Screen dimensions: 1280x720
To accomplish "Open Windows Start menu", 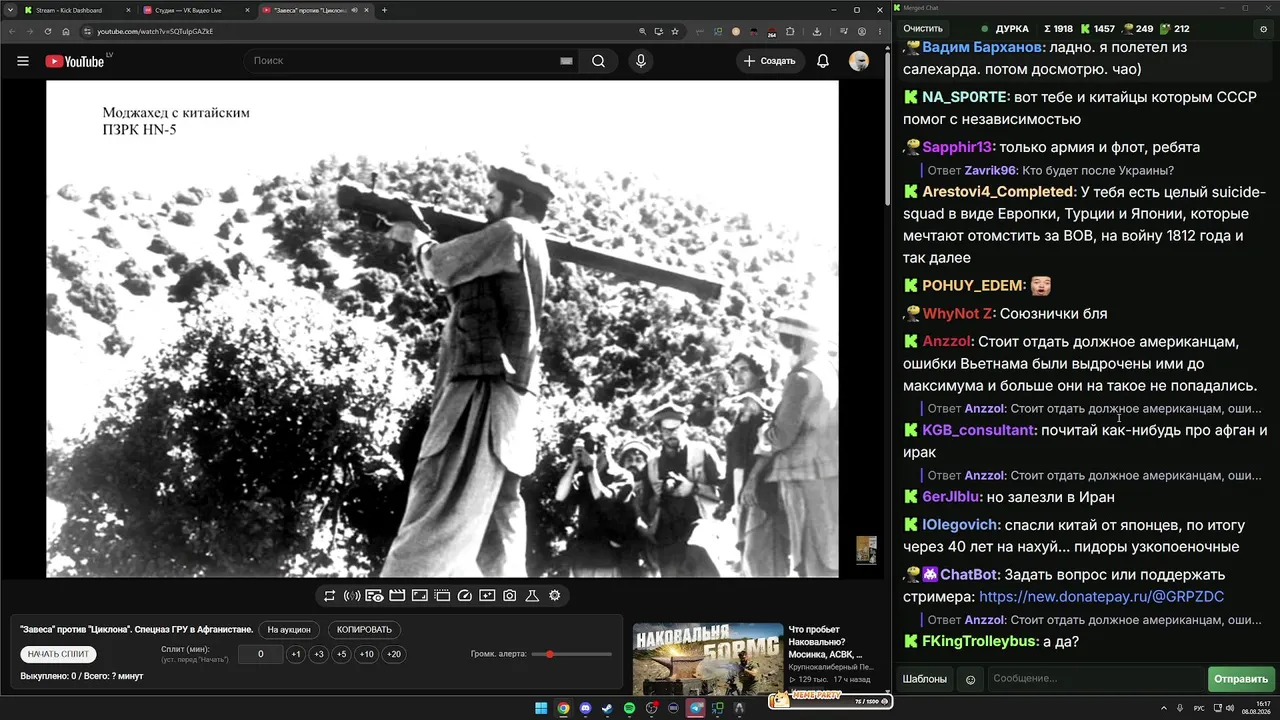I will (x=541, y=708).
